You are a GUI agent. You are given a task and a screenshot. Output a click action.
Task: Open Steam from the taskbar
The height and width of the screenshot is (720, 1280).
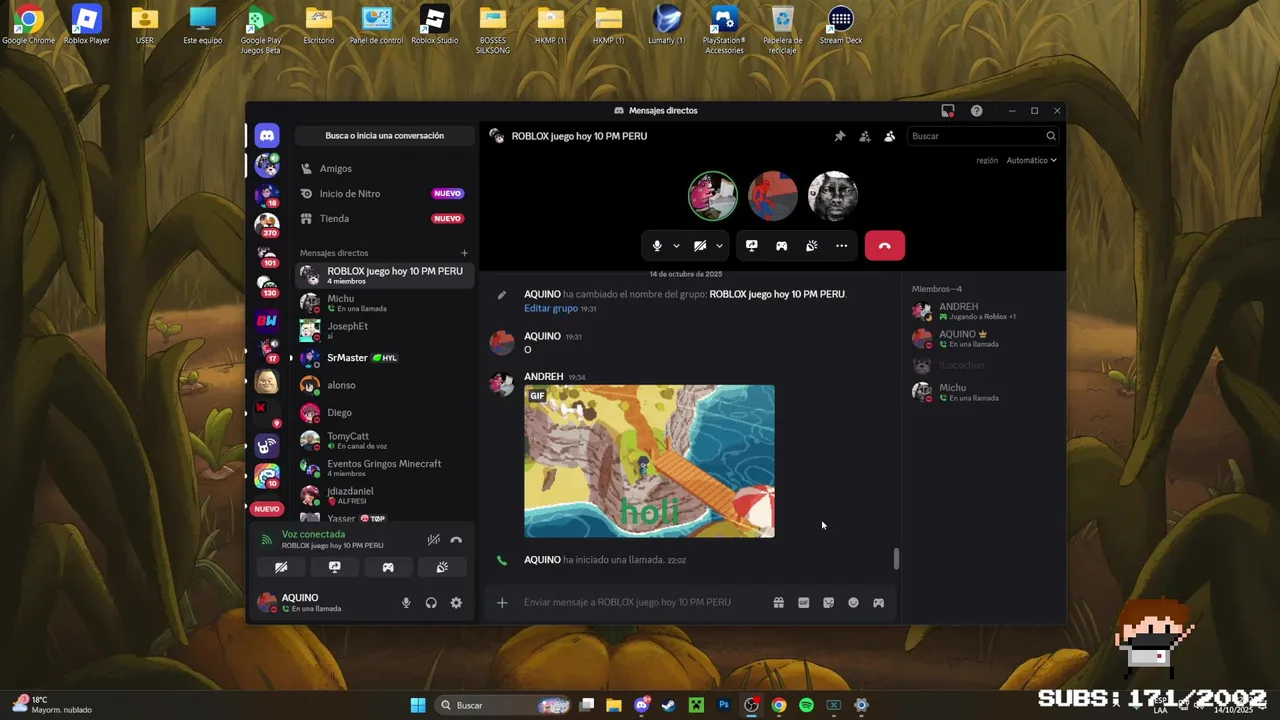coord(669,705)
